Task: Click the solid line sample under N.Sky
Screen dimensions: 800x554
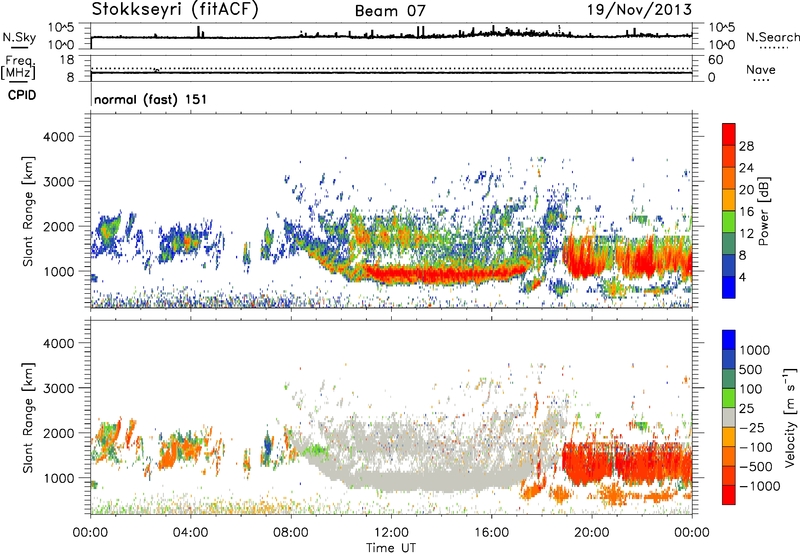Action: point(19,48)
